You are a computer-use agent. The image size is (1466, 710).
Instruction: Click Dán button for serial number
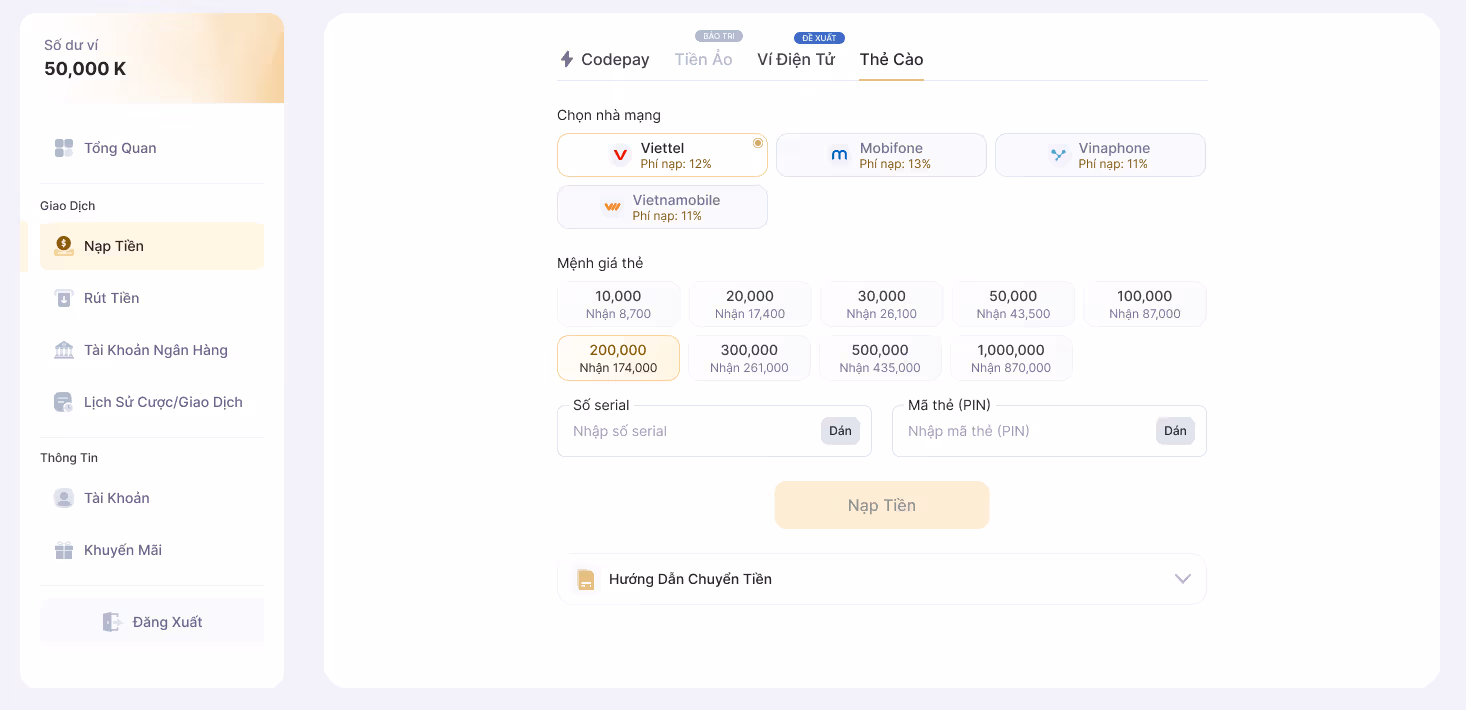tap(840, 431)
